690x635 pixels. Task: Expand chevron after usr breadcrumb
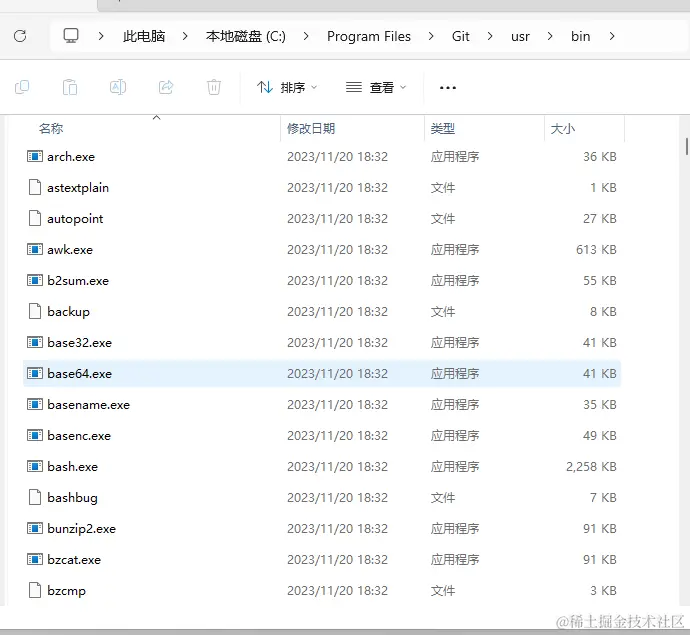pyautogui.click(x=550, y=36)
